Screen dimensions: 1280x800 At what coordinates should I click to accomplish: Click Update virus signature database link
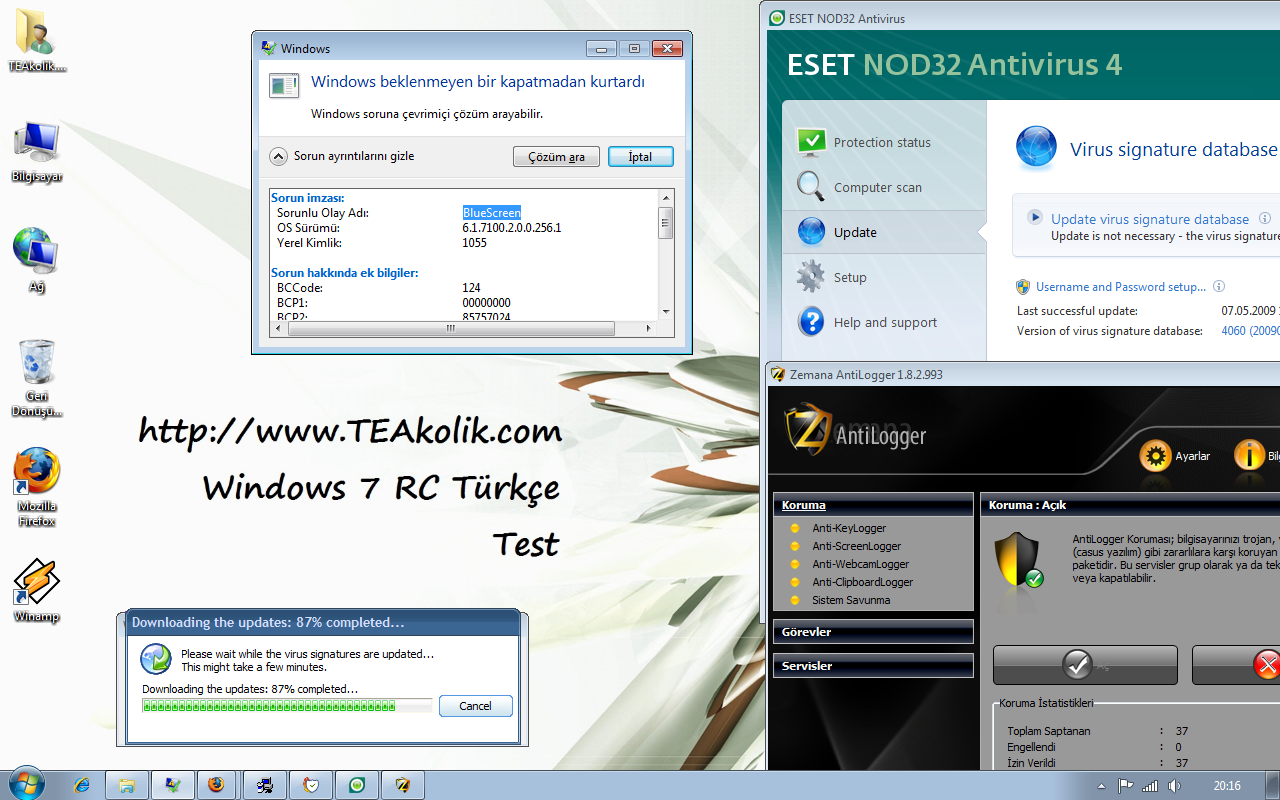coord(1150,219)
